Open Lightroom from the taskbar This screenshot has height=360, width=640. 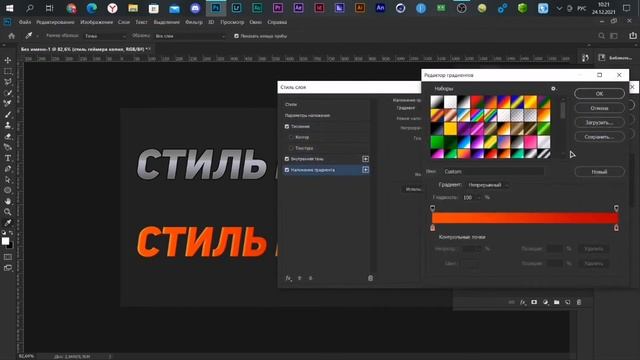point(236,8)
